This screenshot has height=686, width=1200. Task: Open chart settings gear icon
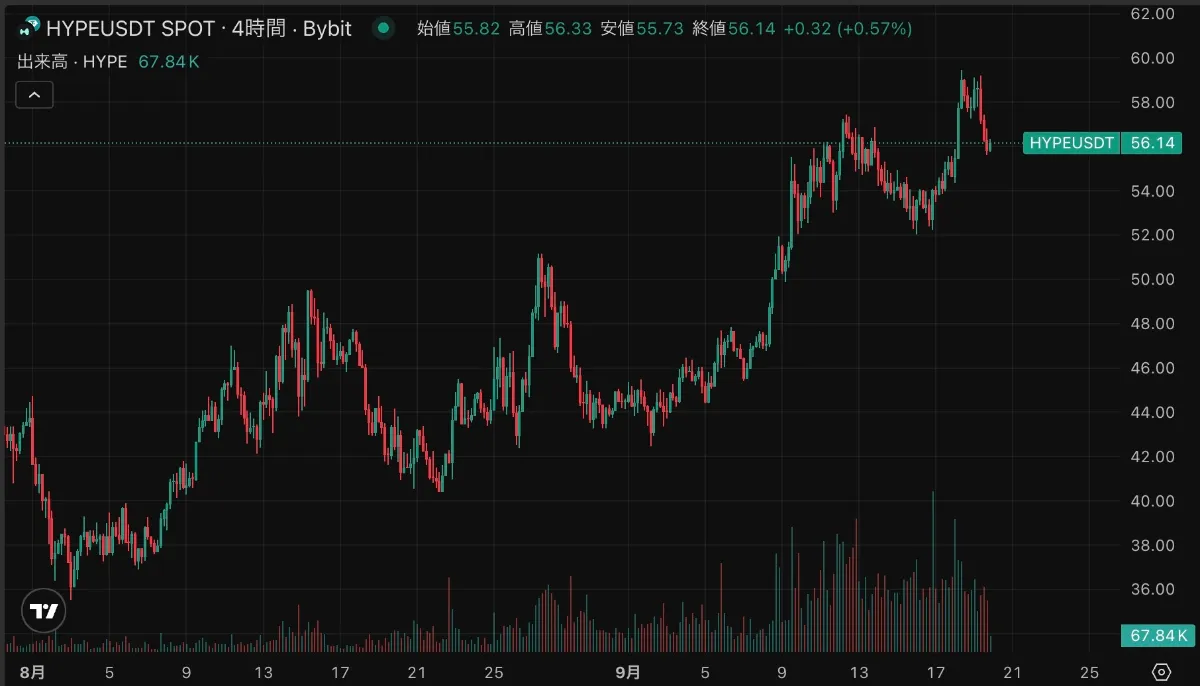[x=1161, y=671]
